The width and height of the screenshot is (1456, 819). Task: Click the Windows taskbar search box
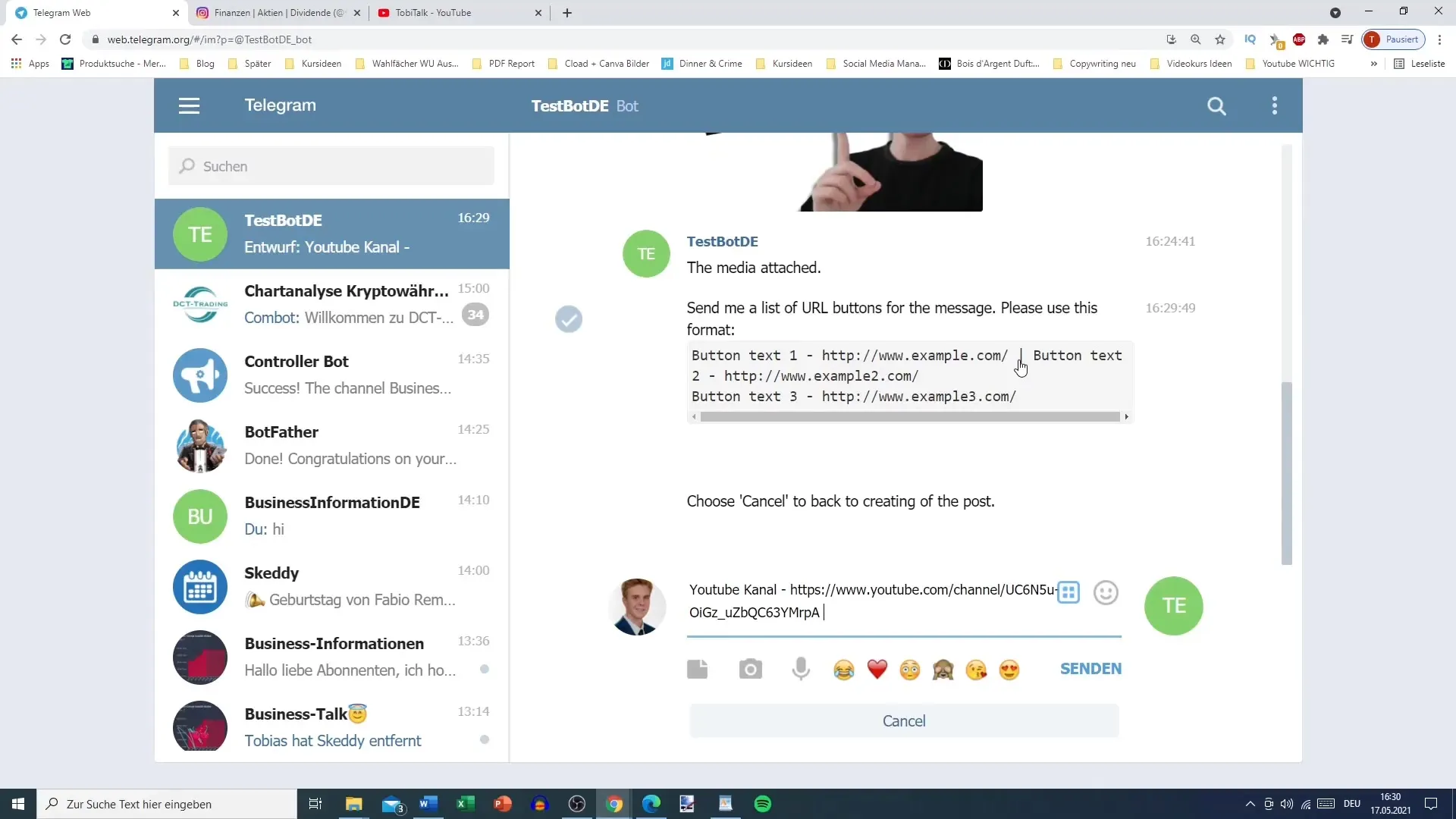[167, 804]
